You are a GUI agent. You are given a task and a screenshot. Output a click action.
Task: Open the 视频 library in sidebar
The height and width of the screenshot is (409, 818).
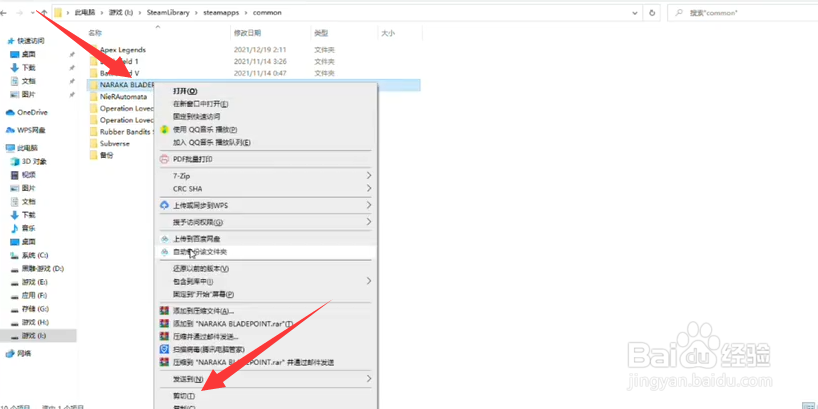point(28,175)
